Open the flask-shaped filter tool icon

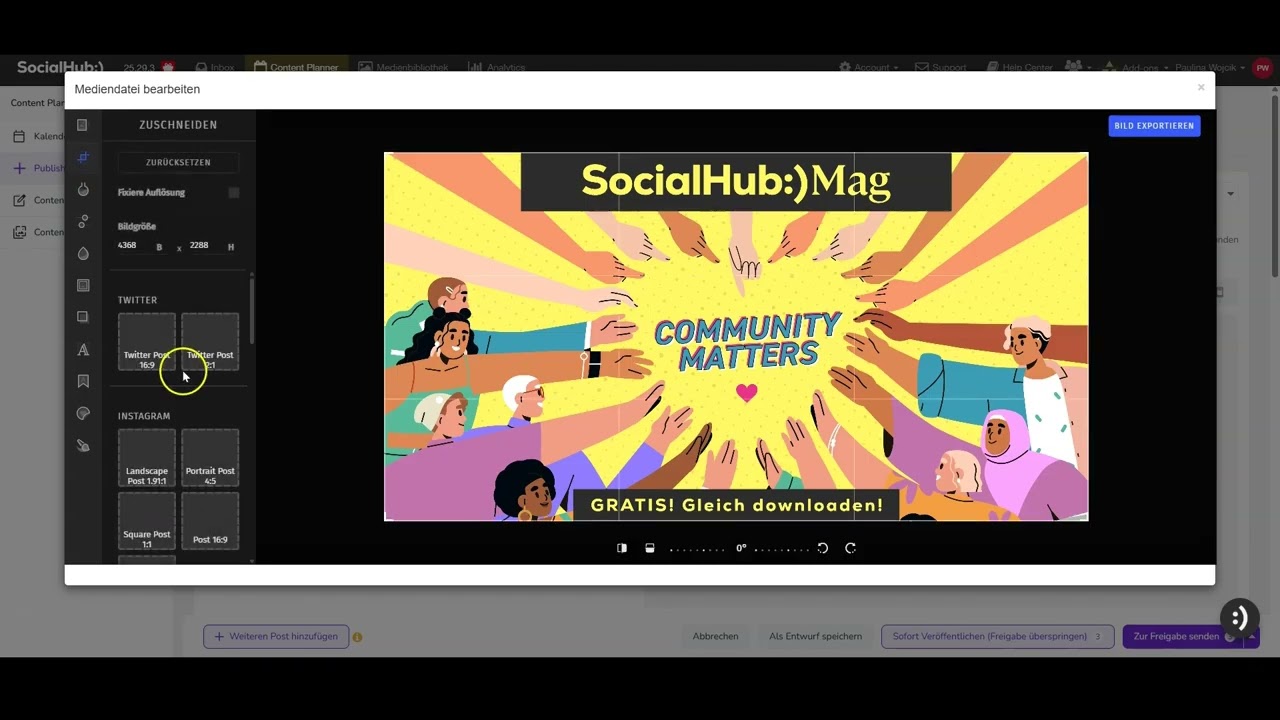[83, 189]
